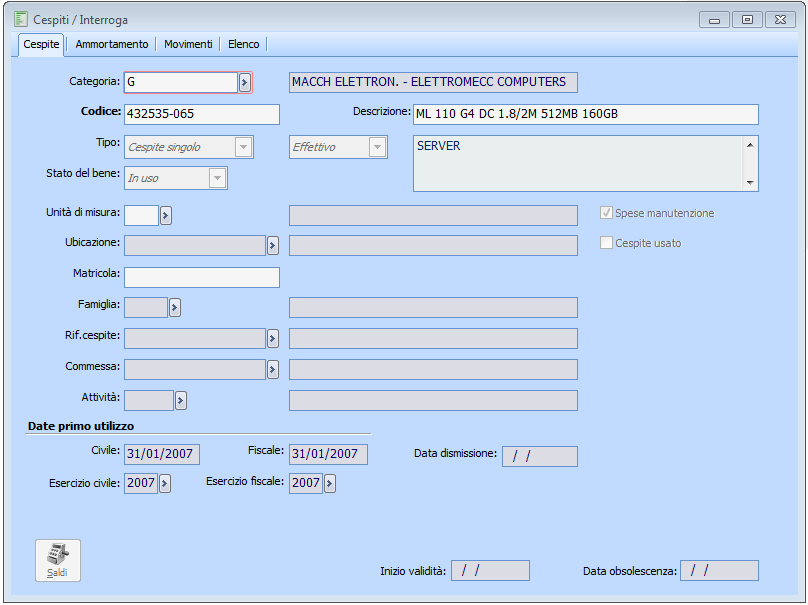Screen dimensions: 808x605
Task: Click the Inizio validità date field
Action: pyautogui.click(x=491, y=570)
